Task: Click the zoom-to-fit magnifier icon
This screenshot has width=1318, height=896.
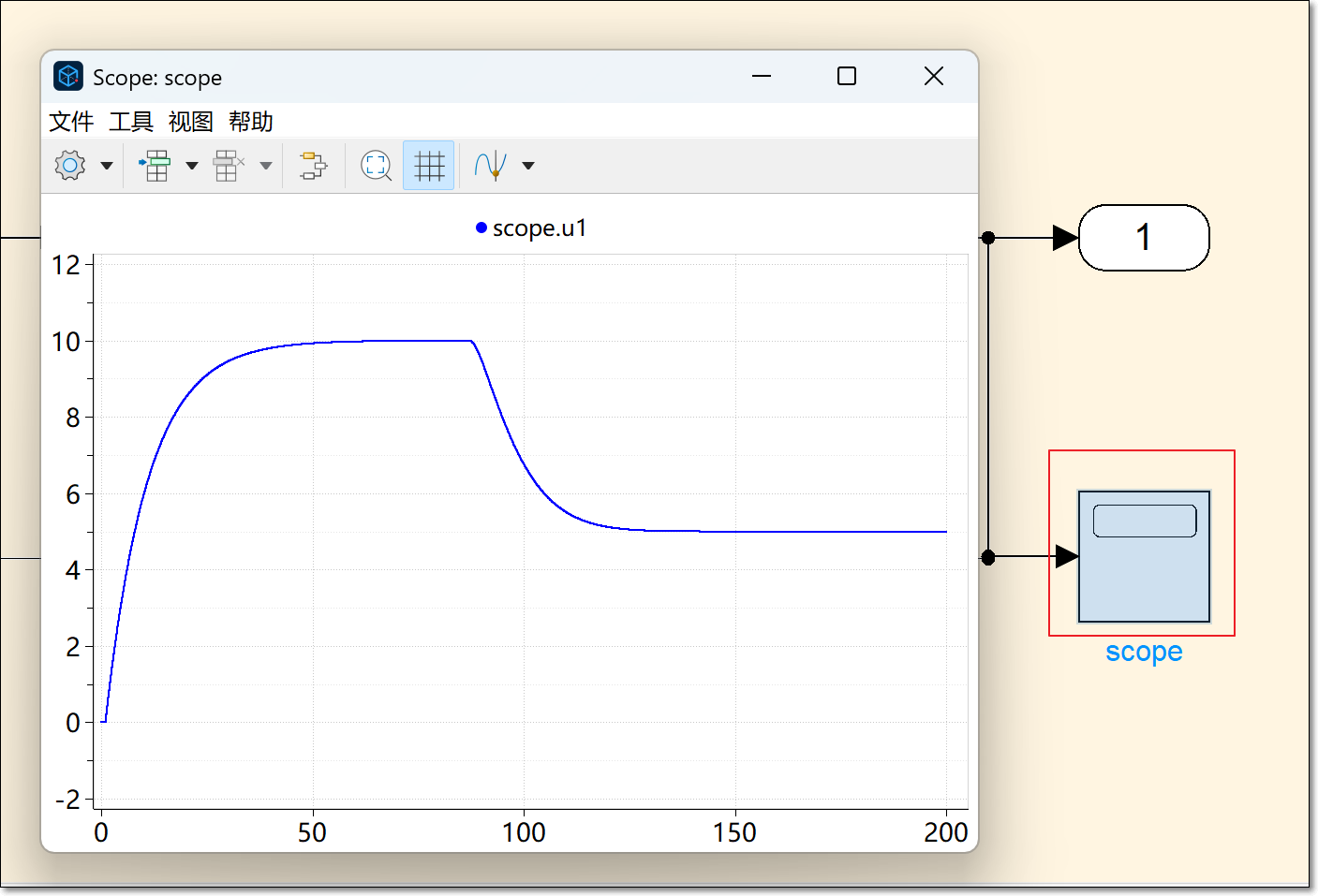Action: pos(376,166)
